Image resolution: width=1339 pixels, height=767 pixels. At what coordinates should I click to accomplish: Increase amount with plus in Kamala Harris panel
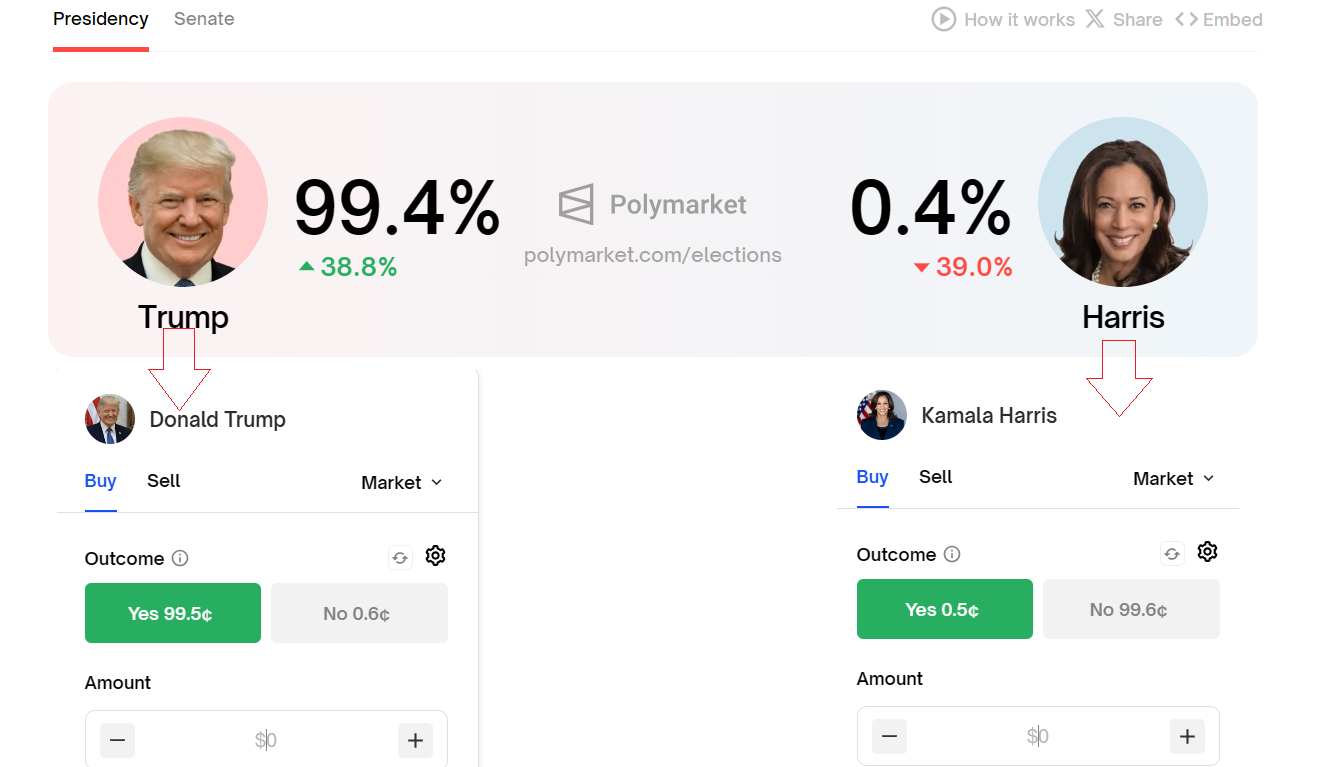pyautogui.click(x=1187, y=737)
